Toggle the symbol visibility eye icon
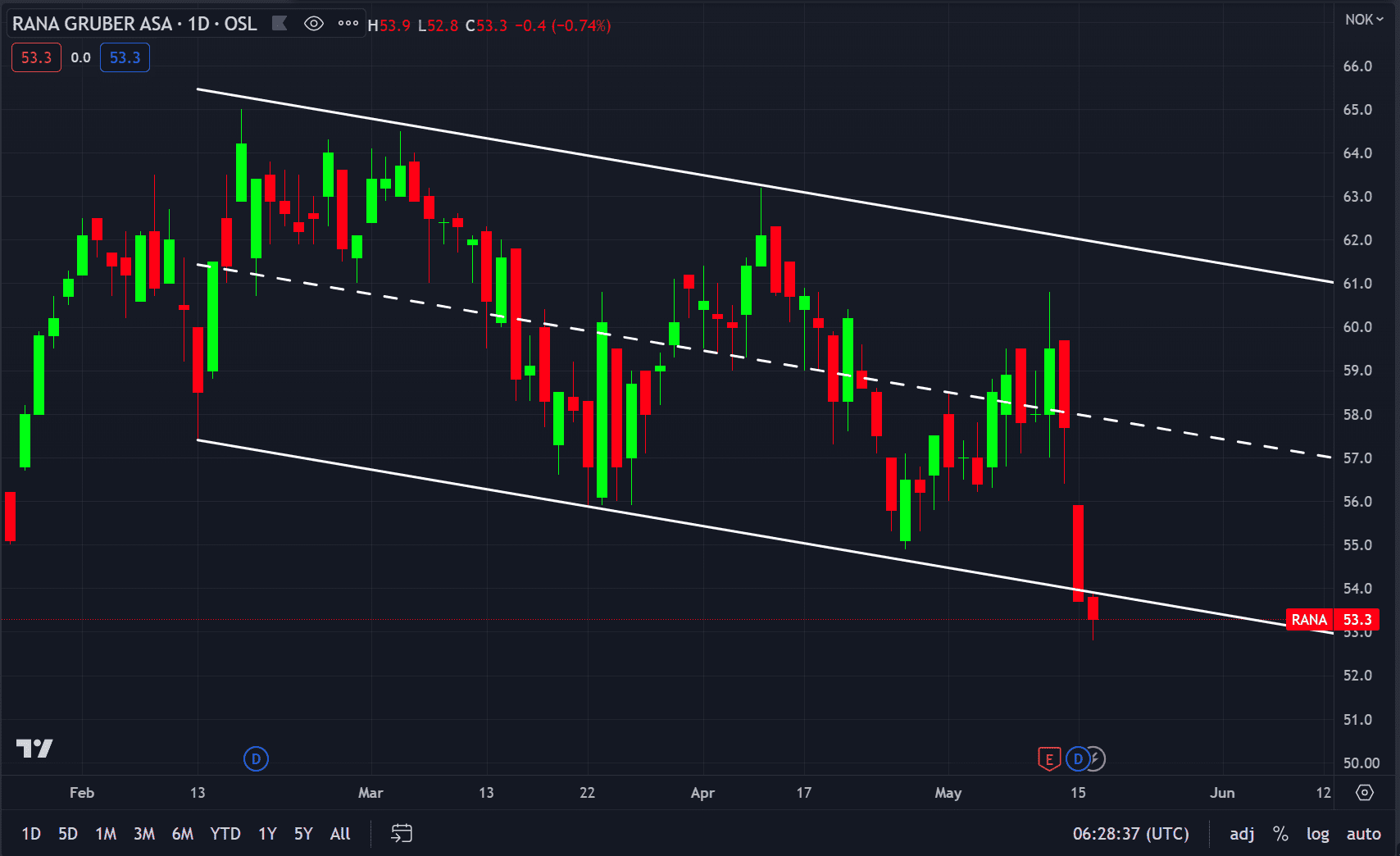 tap(313, 24)
